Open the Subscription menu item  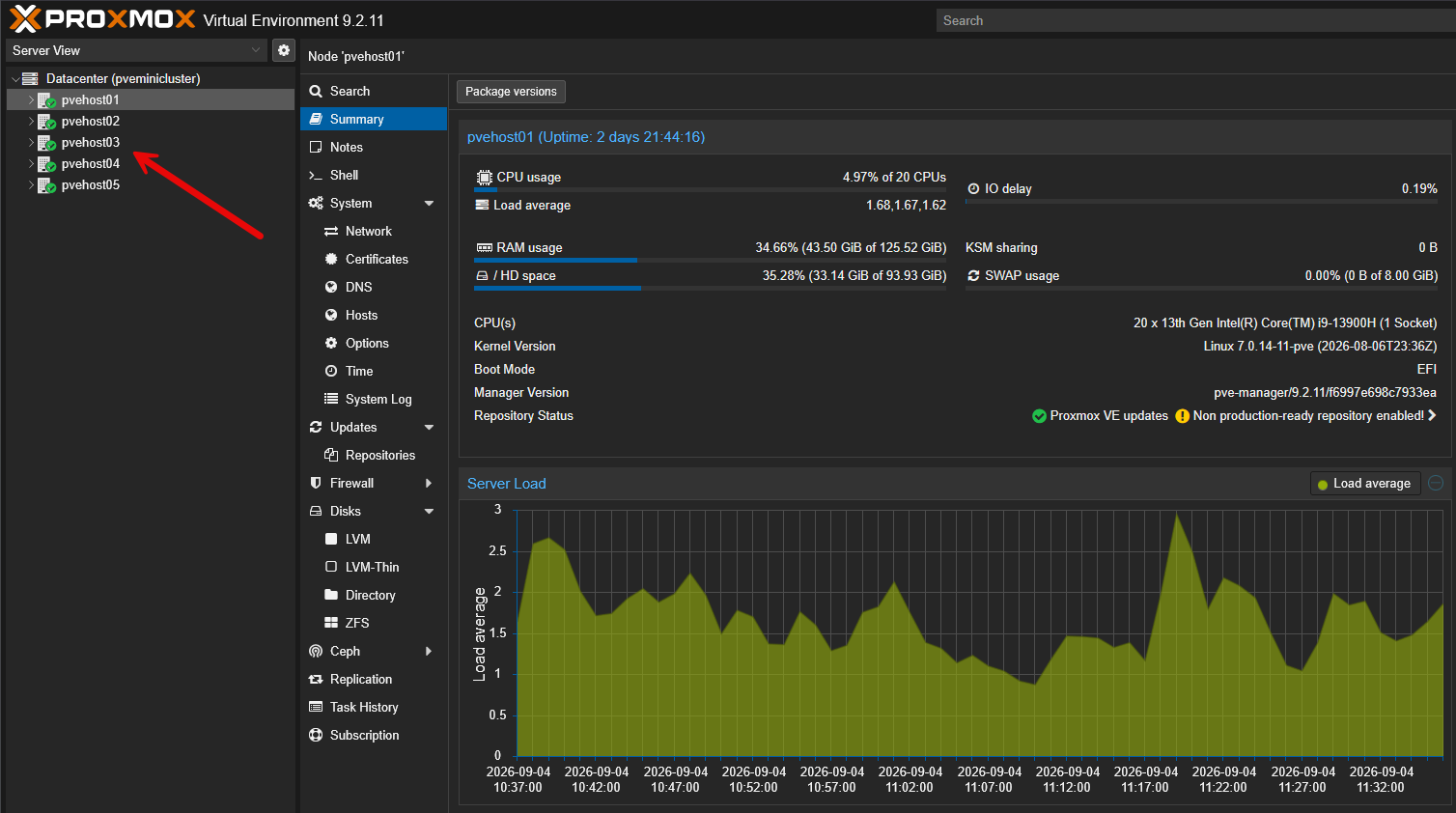(x=374, y=735)
